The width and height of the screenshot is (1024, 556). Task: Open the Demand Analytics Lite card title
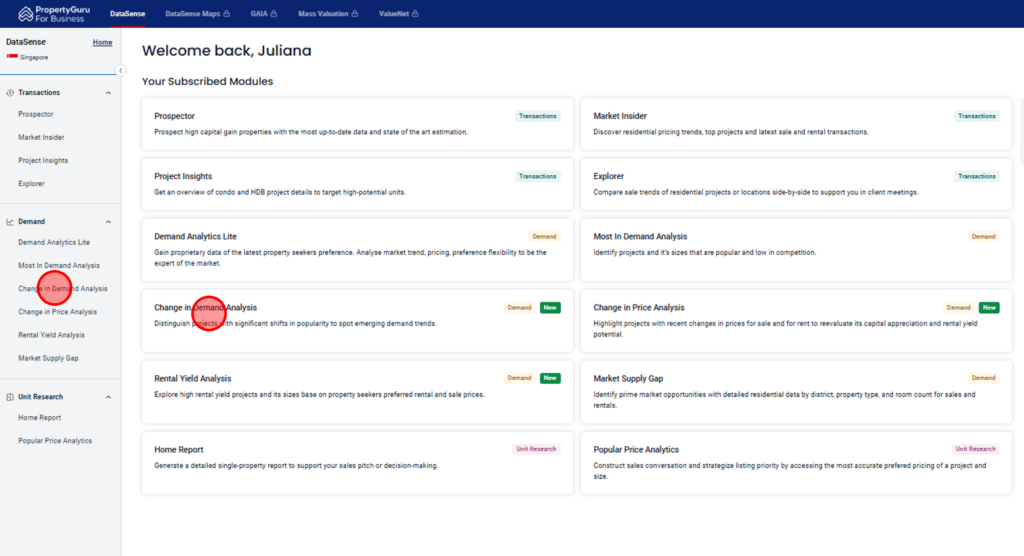[195, 237]
